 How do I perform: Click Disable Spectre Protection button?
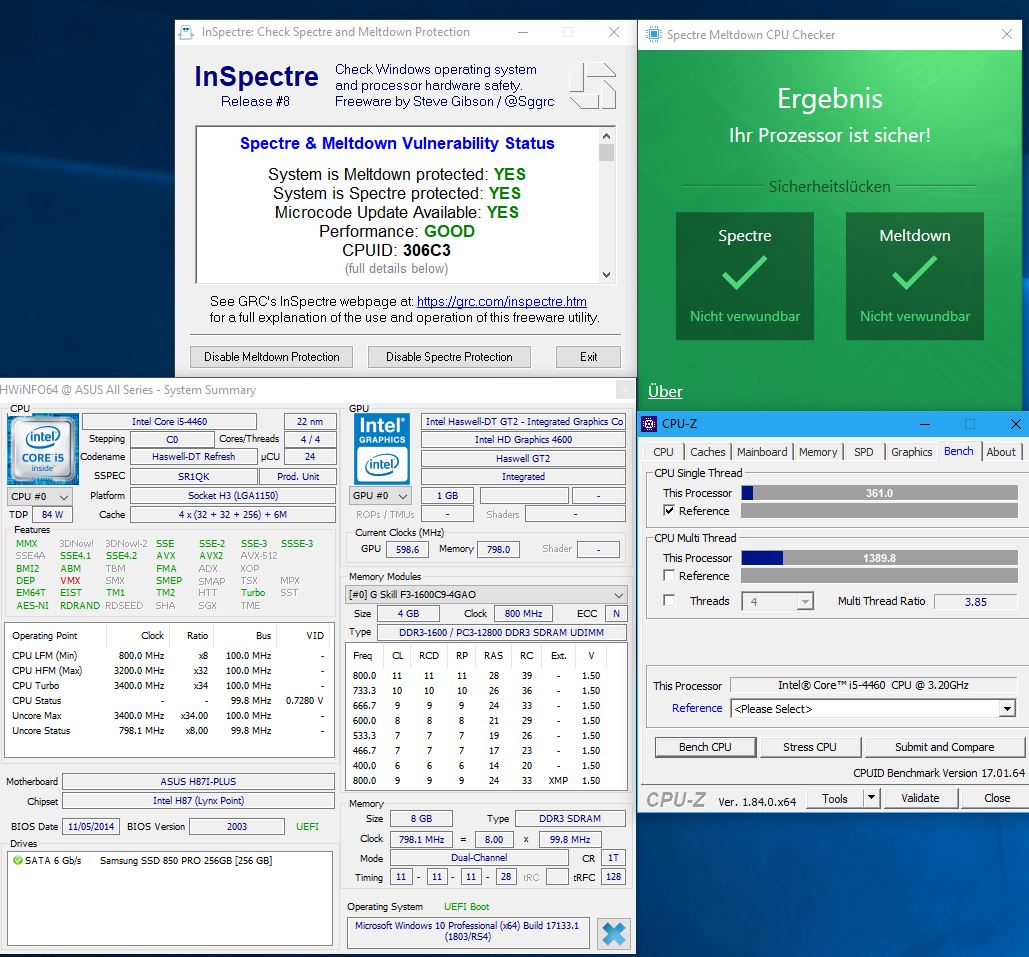[449, 356]
